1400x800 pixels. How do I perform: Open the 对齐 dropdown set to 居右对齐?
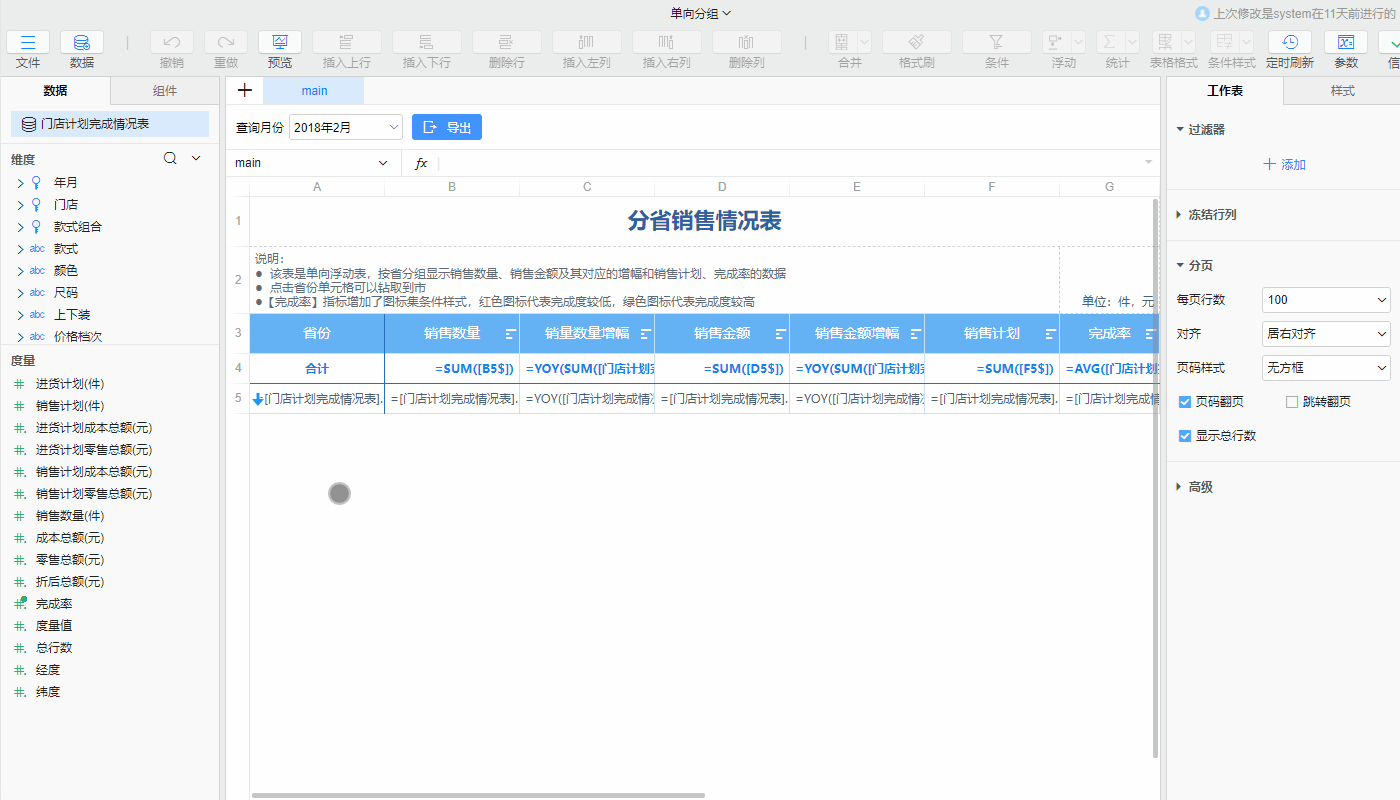(x=1326, y=333)
